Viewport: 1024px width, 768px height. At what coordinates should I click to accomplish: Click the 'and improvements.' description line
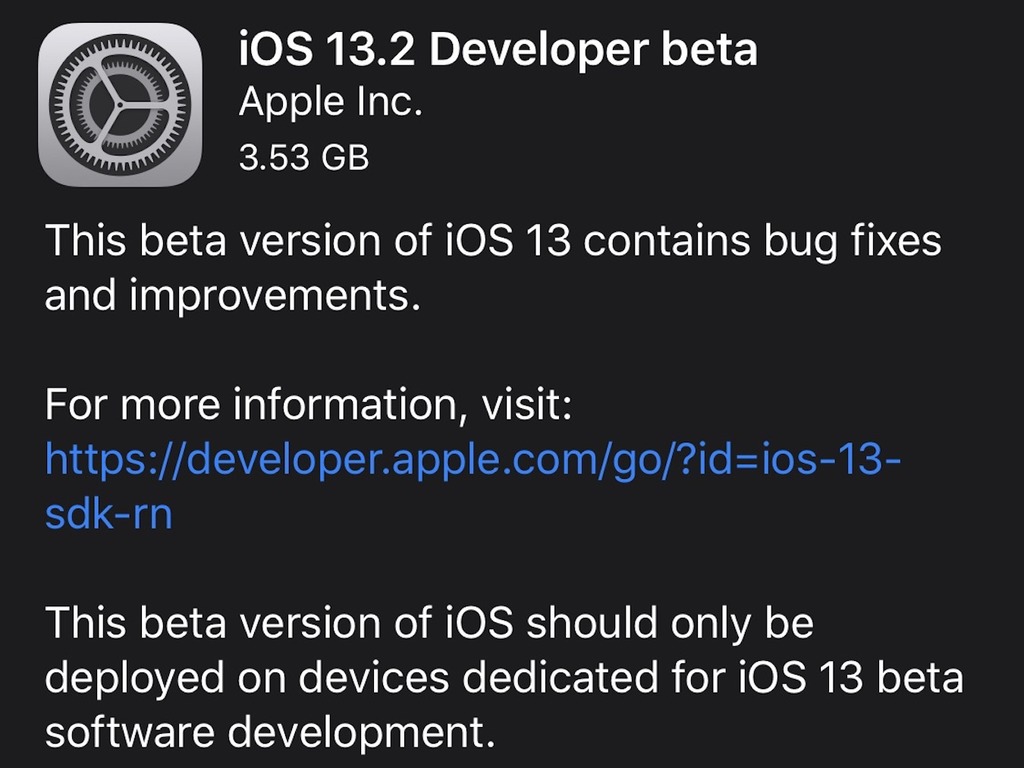coord(232,296)
